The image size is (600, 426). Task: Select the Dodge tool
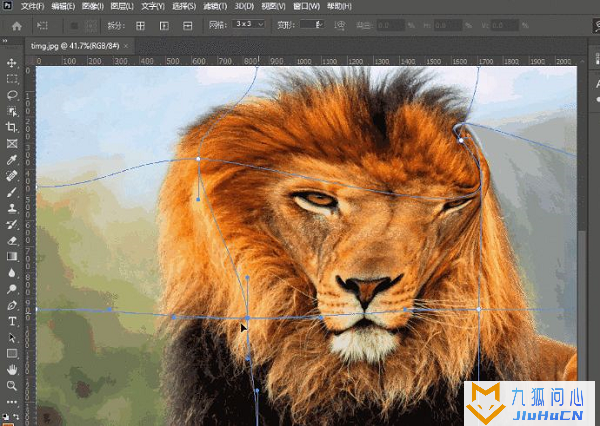12,289
